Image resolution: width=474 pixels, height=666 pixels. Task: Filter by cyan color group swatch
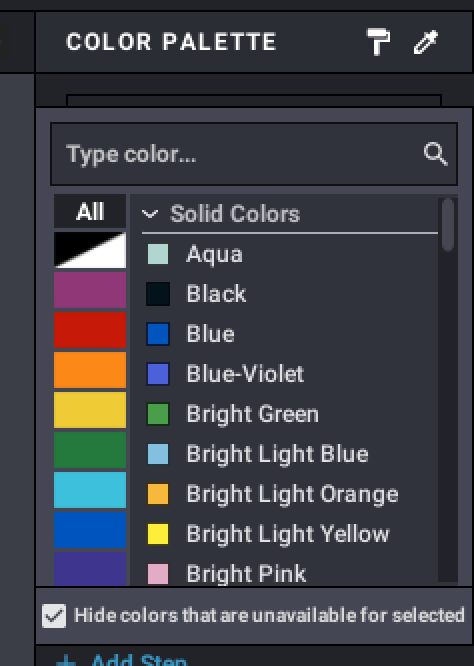point(90,490)
